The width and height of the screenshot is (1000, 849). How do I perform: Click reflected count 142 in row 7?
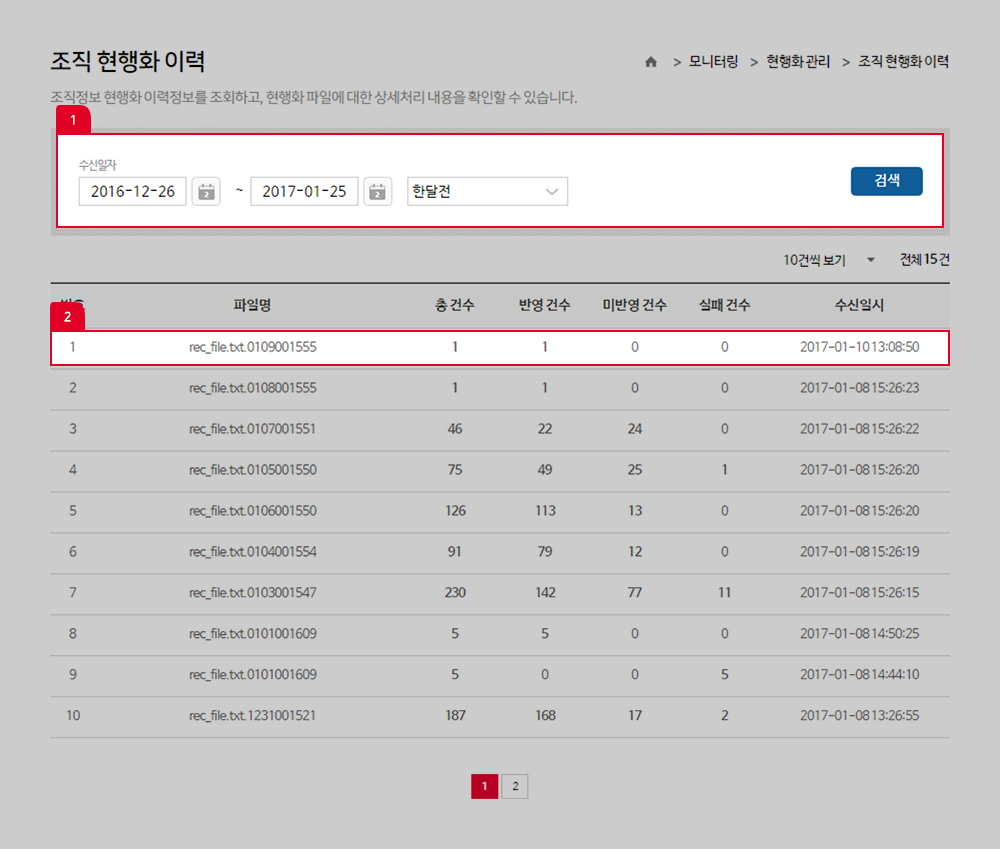click(x=545, y=593)
